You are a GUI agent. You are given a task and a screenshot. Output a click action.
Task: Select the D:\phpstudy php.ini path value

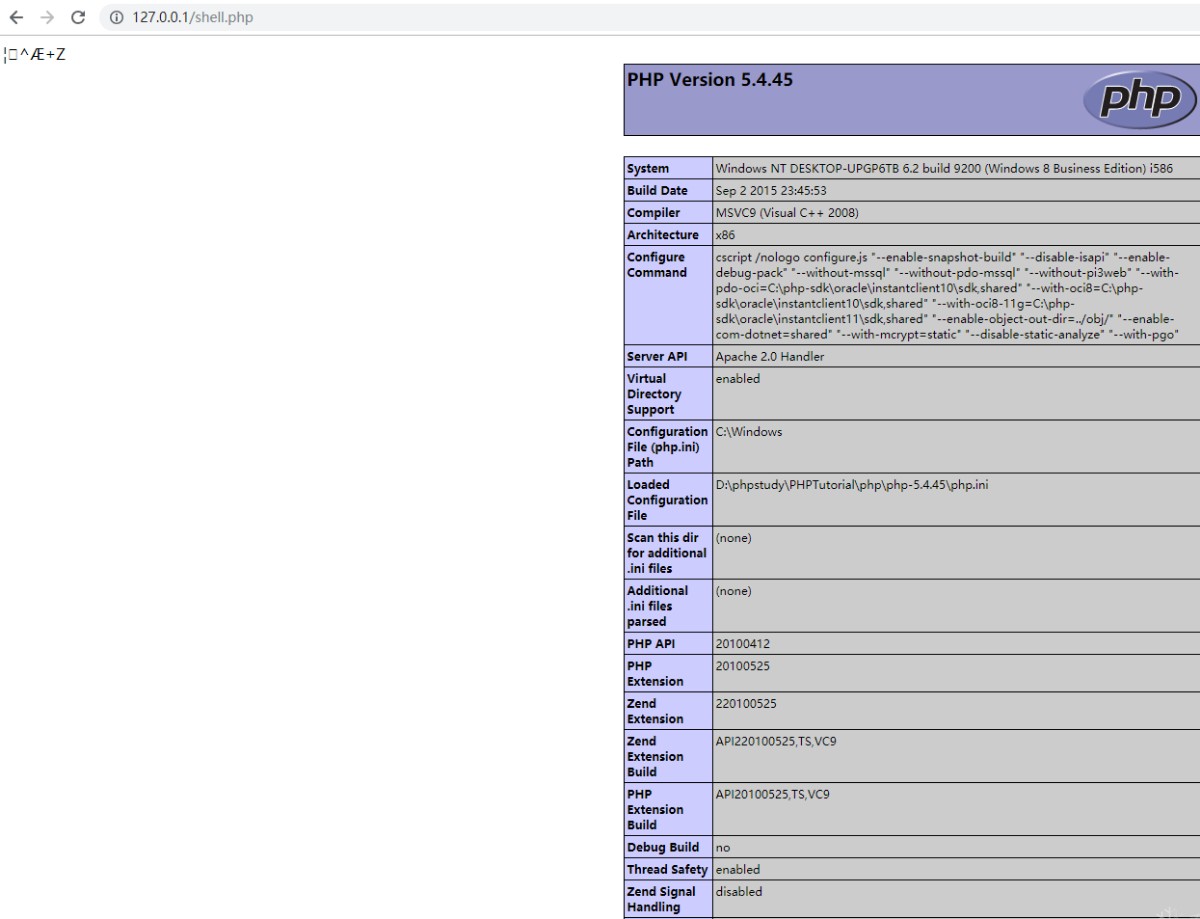853,484
